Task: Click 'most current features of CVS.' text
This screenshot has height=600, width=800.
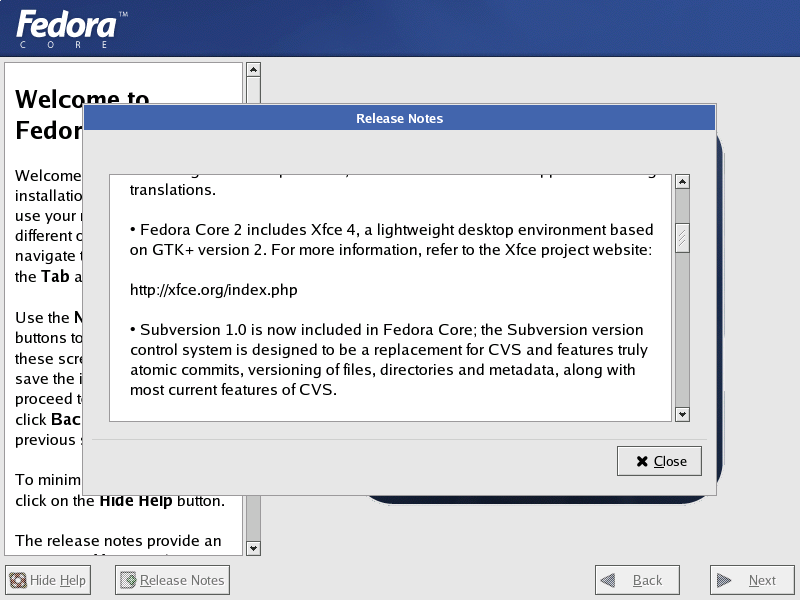Action: tap(233, 390)
